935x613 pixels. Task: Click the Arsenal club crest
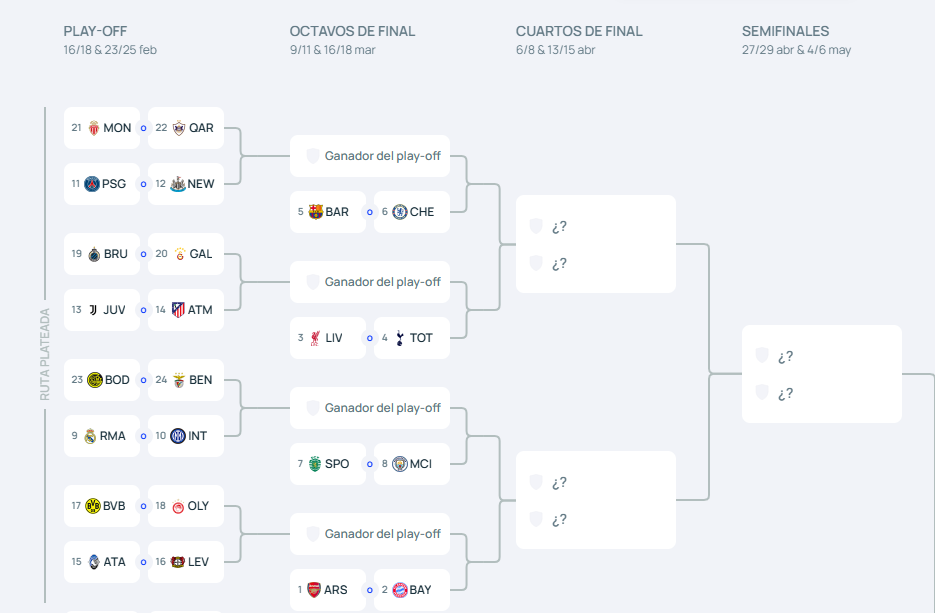314,590
